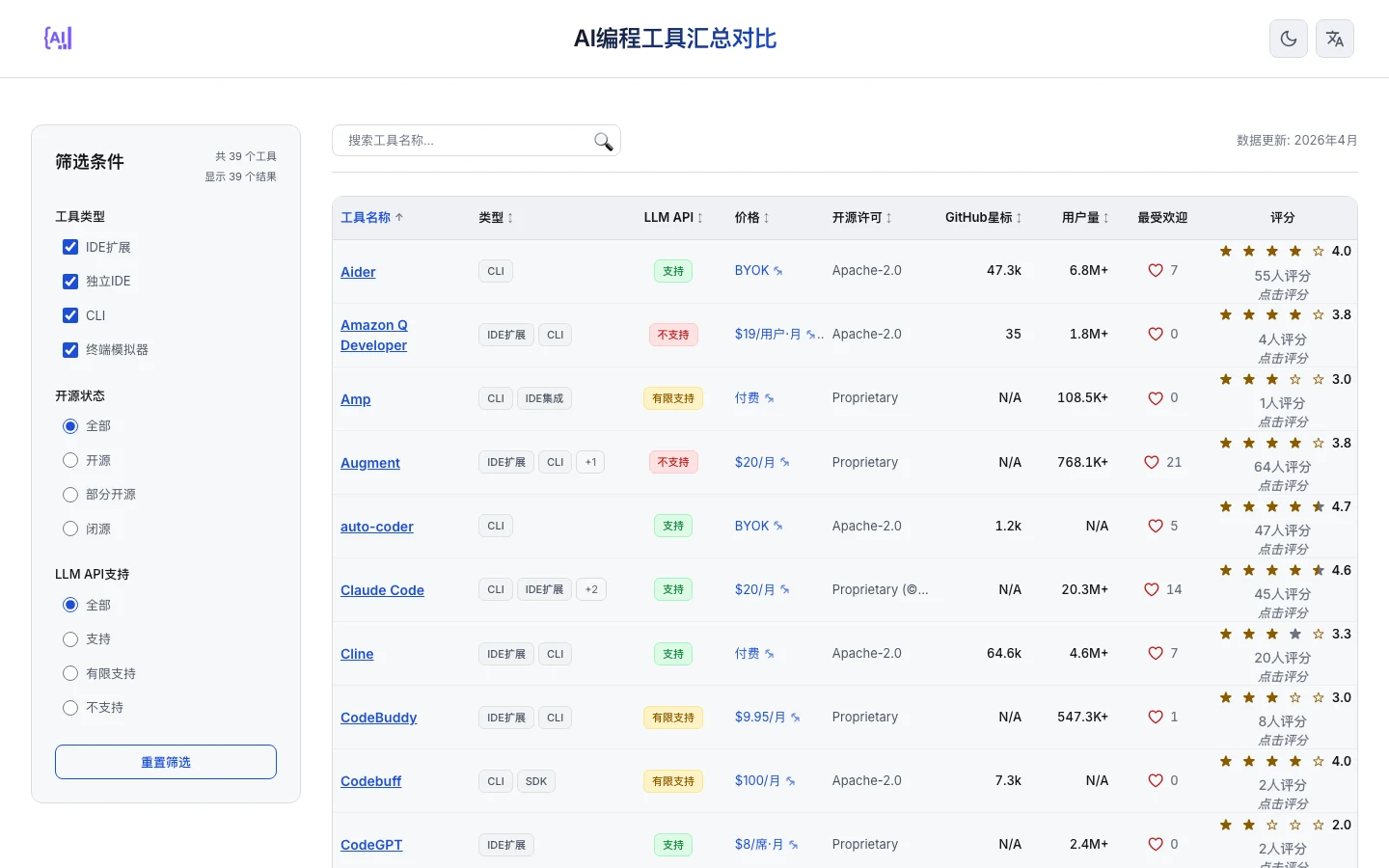The image size is (1389, 868).
Task: Open the Codebuff tool link
Action: 370,781
